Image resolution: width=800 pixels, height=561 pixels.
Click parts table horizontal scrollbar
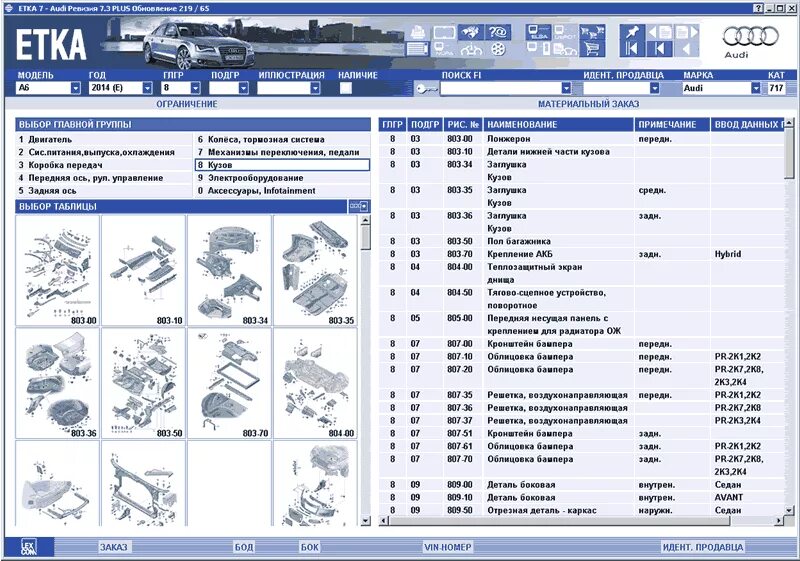click(x=559, y=521)
